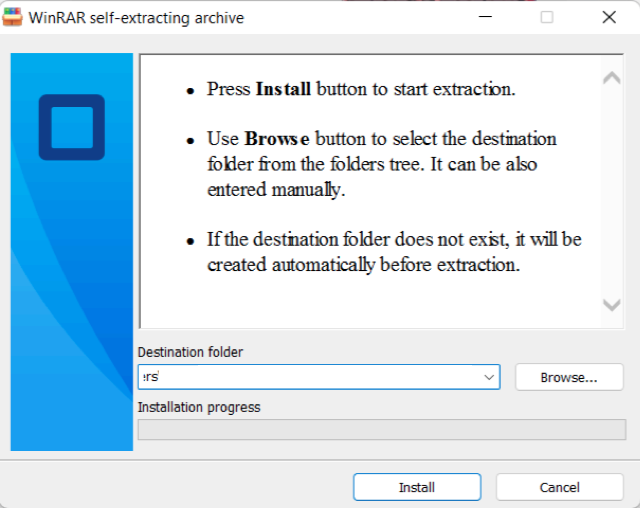This screenshot has height=508, width=640.
Task: Click the Installation progress bar
Action: click(381, 430)
